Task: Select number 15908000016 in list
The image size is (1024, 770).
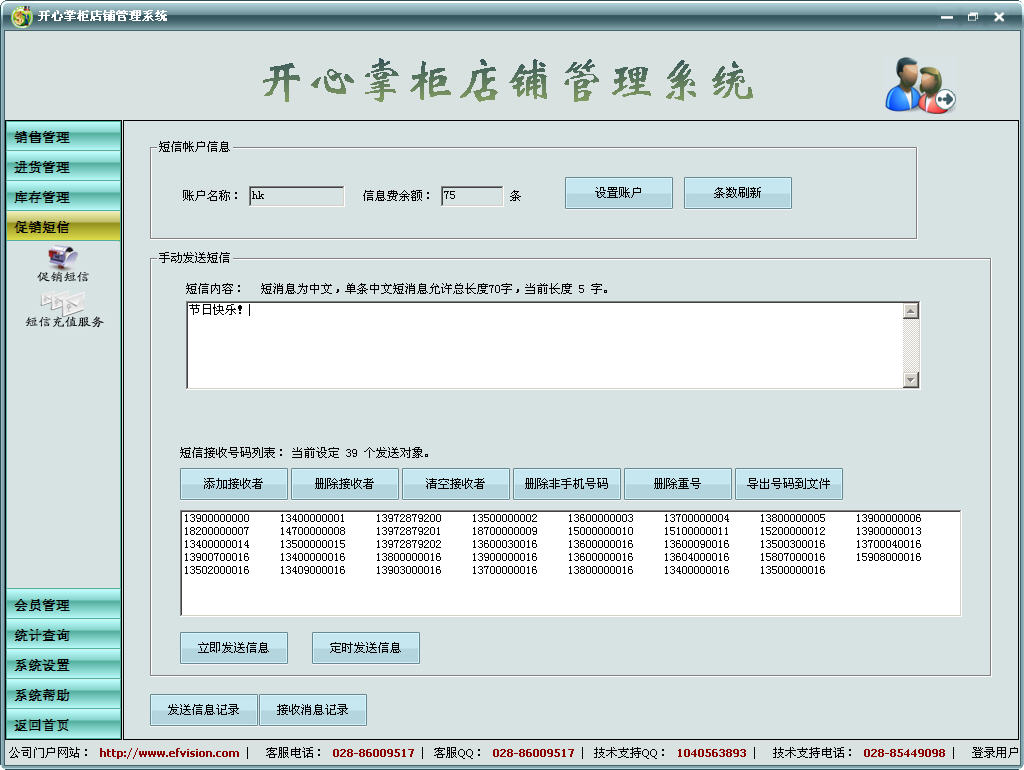Action: click(x=888, y=557)
